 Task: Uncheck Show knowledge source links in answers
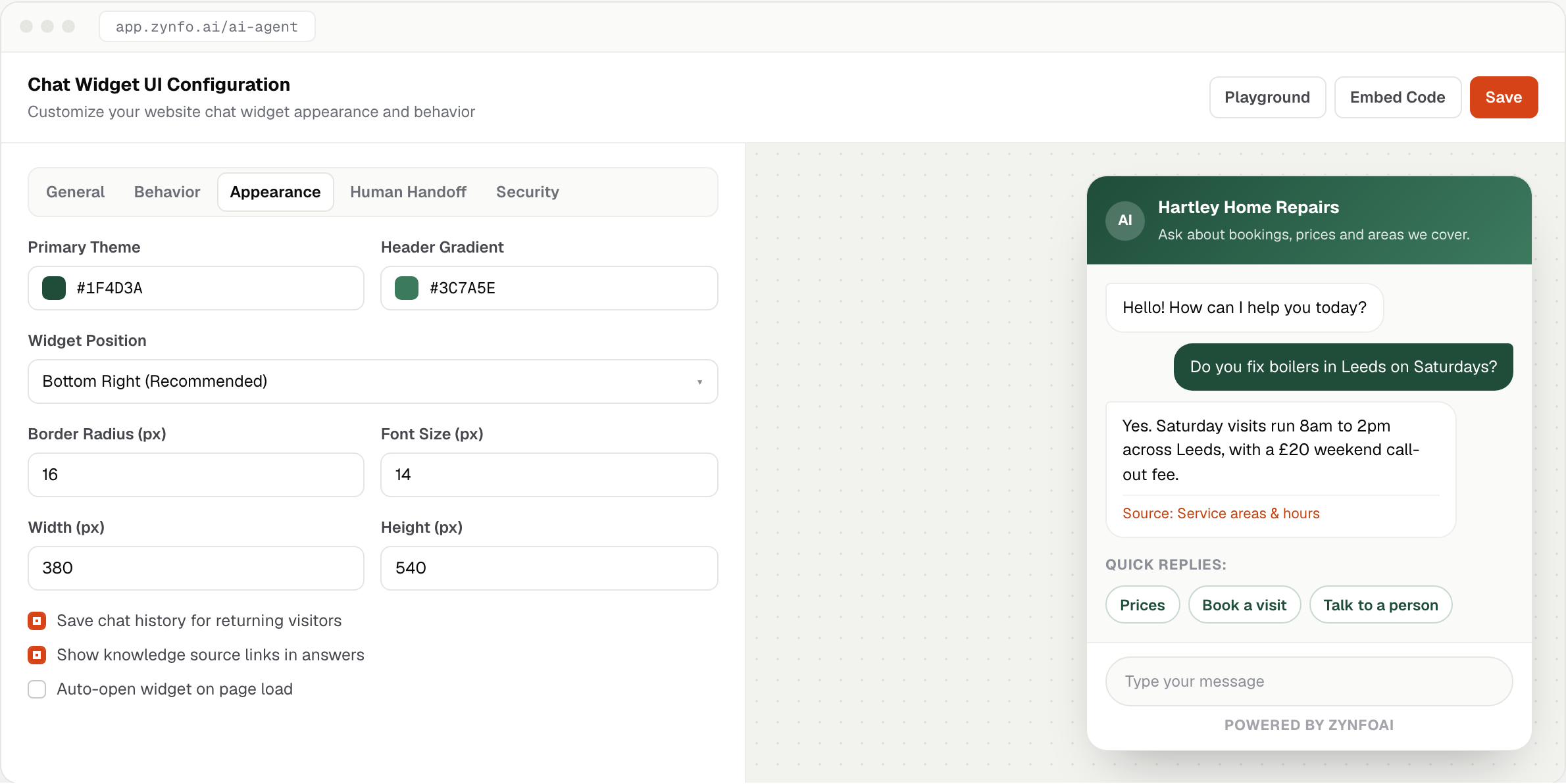(37, 655)
